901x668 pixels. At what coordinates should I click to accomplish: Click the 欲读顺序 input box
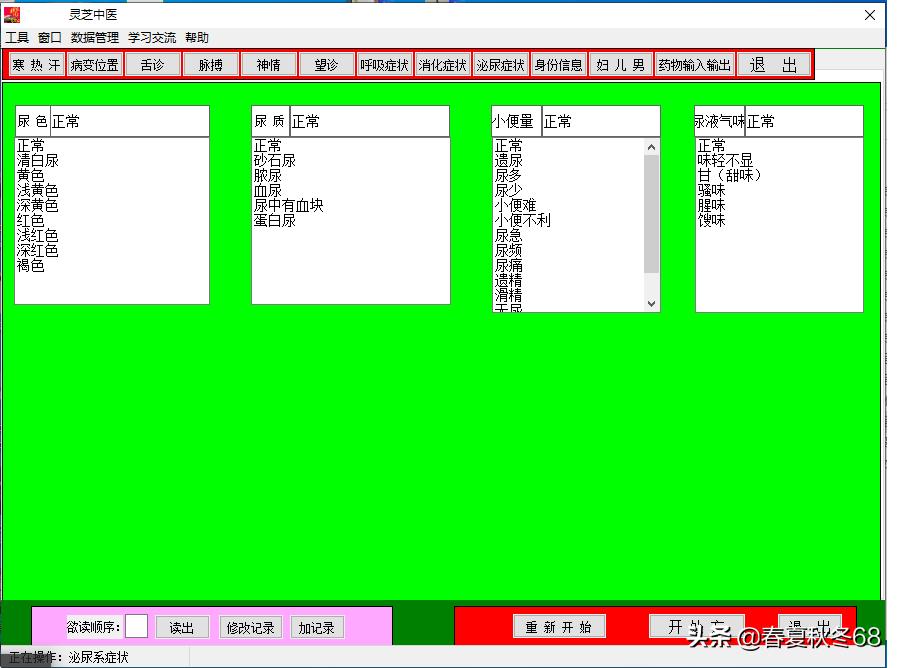click(x=136, y=626)
